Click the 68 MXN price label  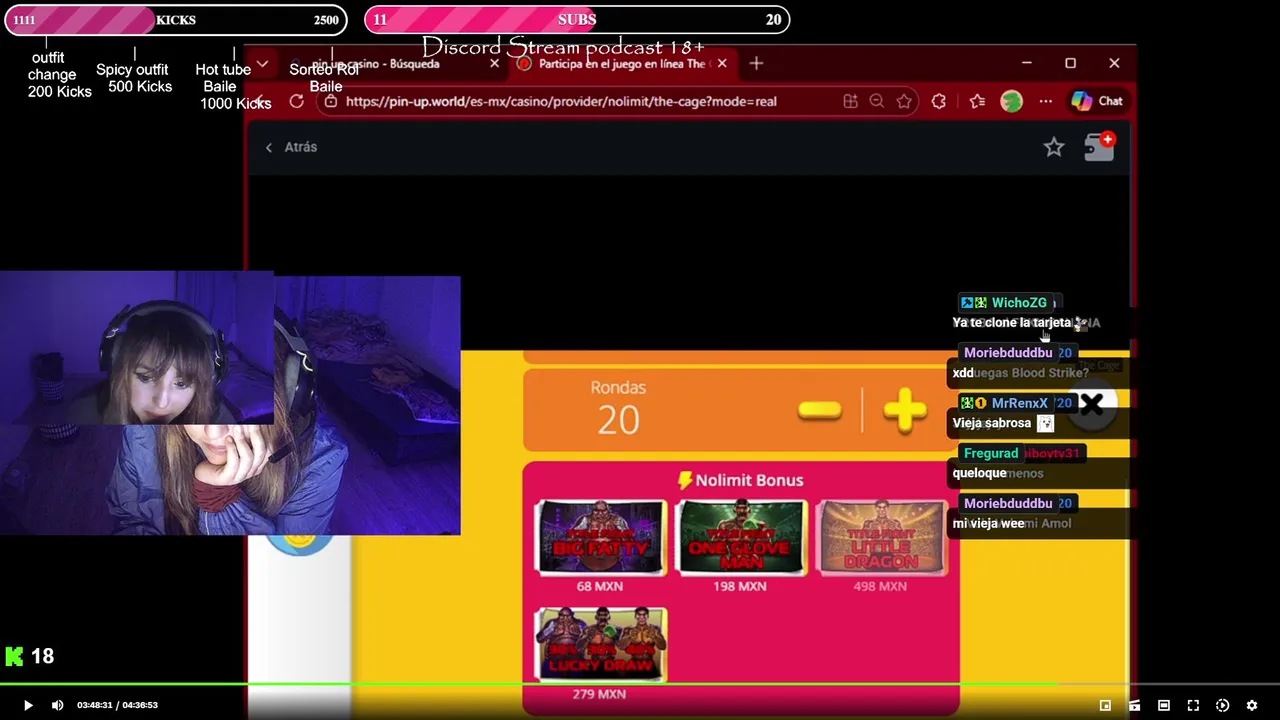click(x=599, y=586)
